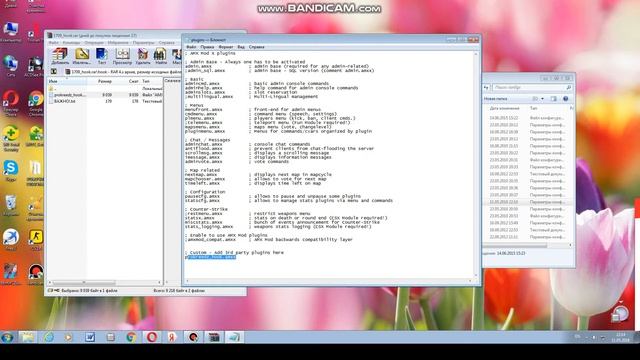The width and height of the screenshot is (640, 360).
Task: Click the Новая папка button in Explorer
Action: click(x=496, y=99)
